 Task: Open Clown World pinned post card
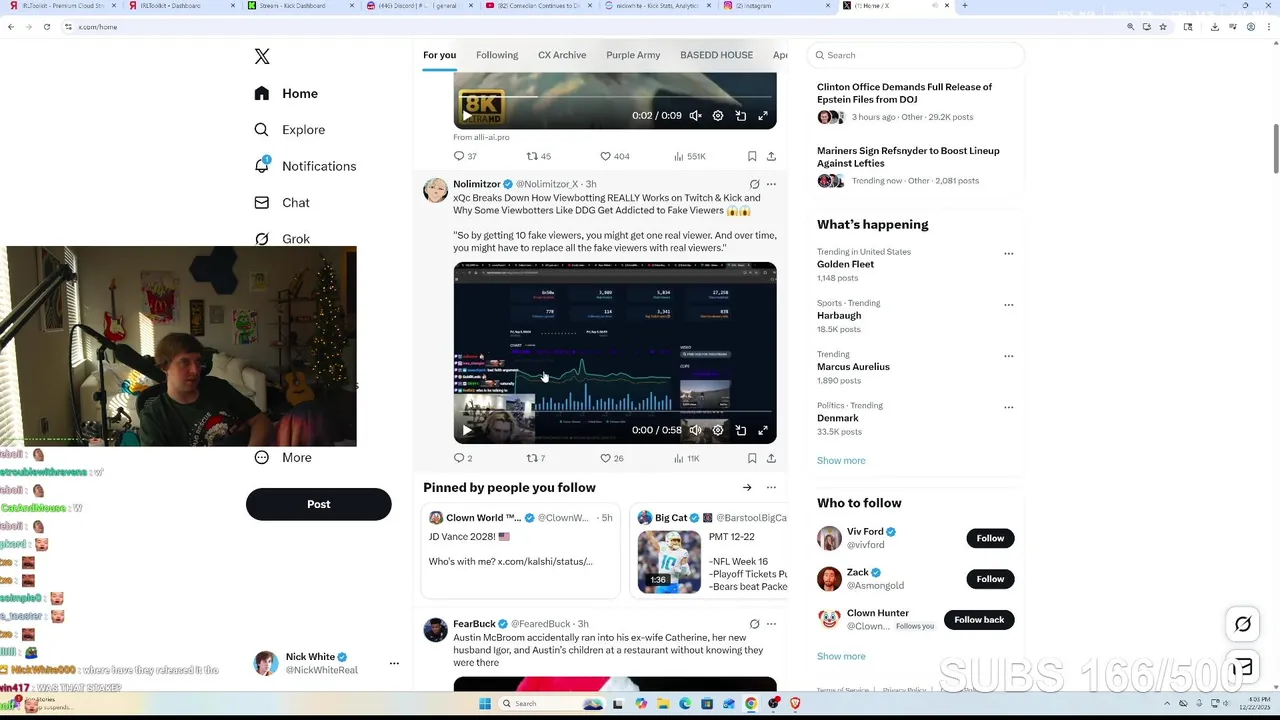[x=521, y=551]
